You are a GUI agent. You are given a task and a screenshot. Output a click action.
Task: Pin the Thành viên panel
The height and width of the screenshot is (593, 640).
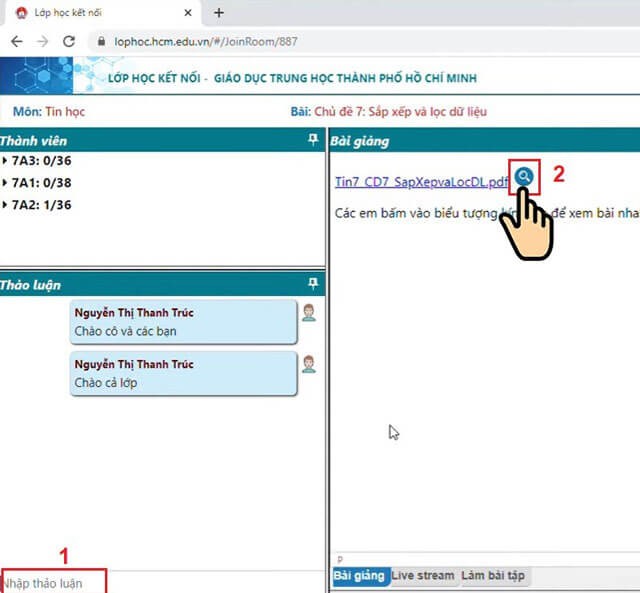click(x=313, y=141)
